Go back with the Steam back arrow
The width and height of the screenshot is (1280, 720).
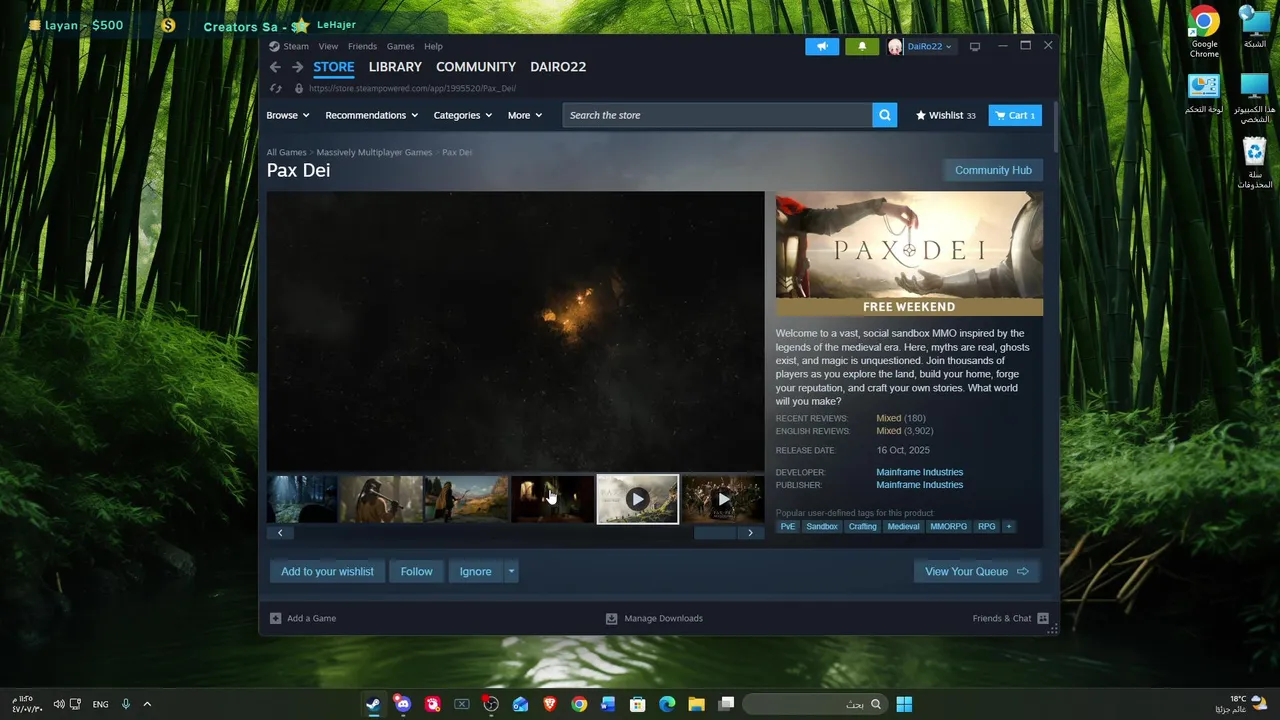(x=275, y=67)
